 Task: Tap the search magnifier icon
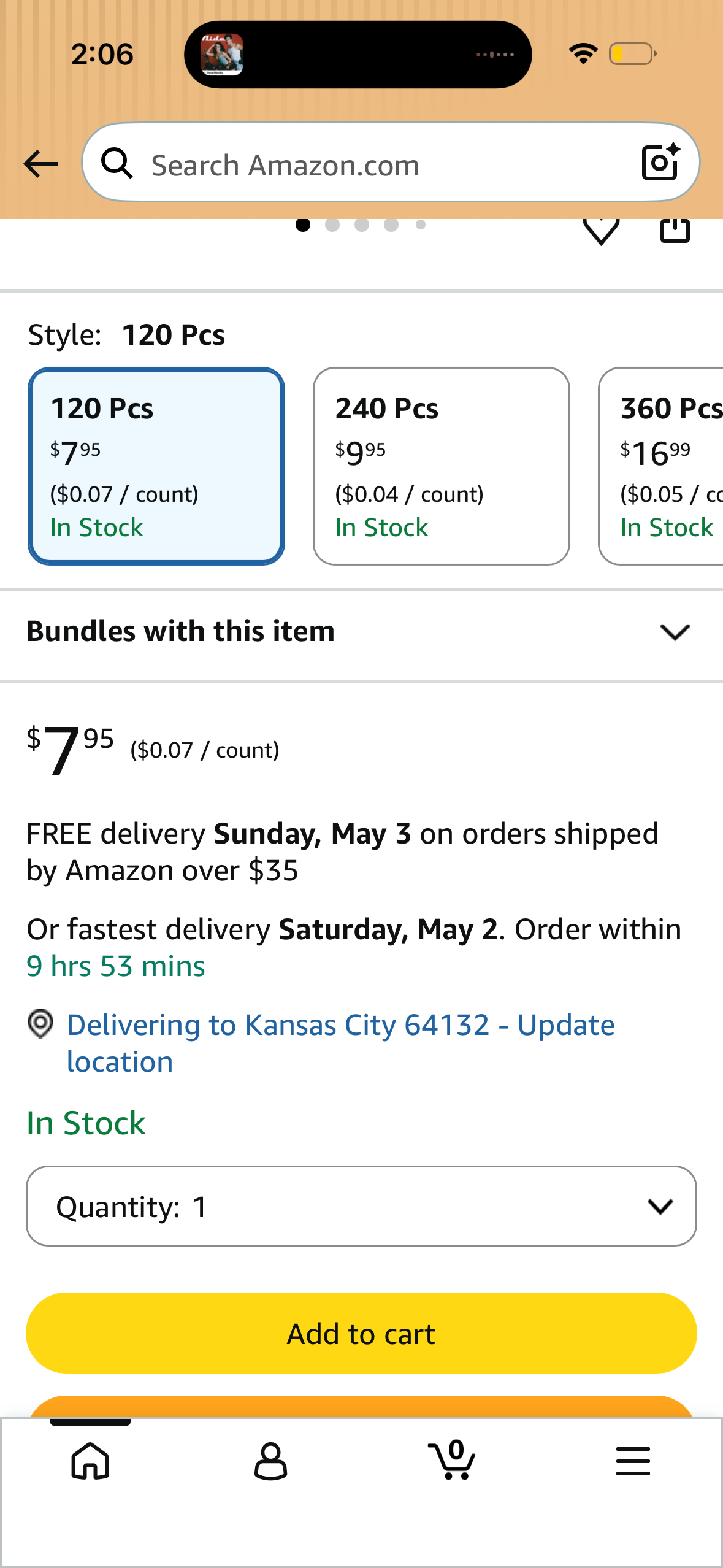tap(117, 163)
